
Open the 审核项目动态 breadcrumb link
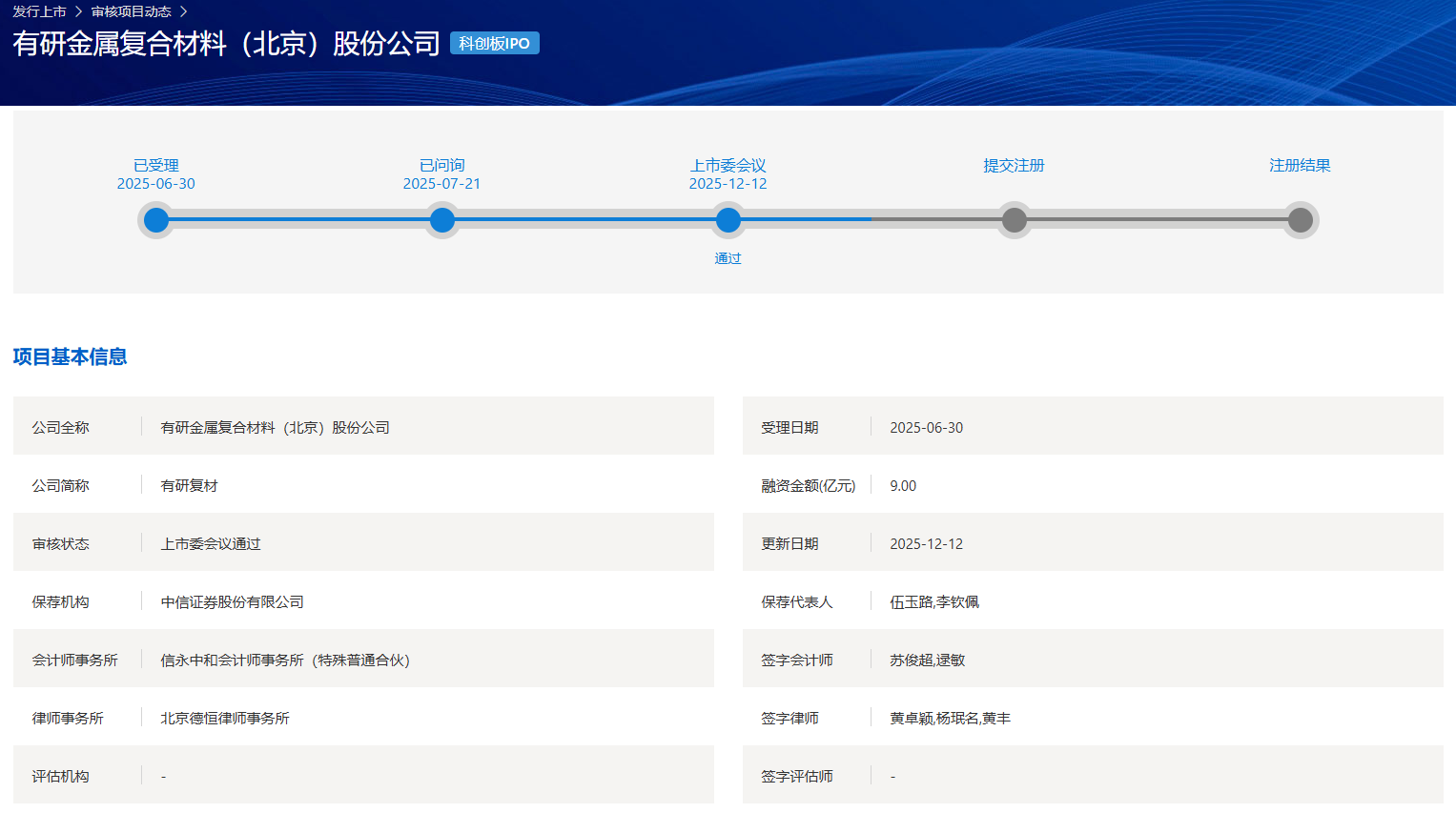pyautogui.click(x=131, y=11)
